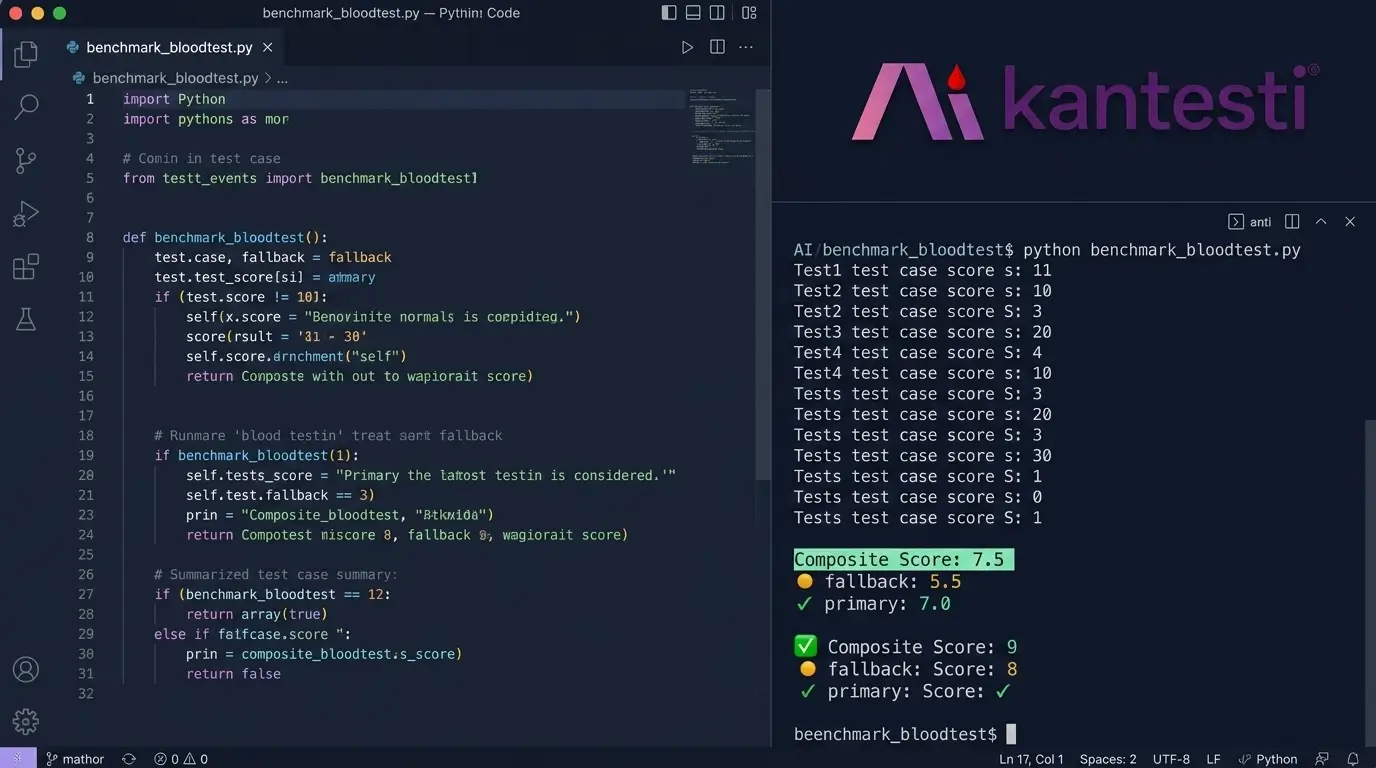Open the Source Control view
Screen dimensions: 1376x768
click(26, 160)
